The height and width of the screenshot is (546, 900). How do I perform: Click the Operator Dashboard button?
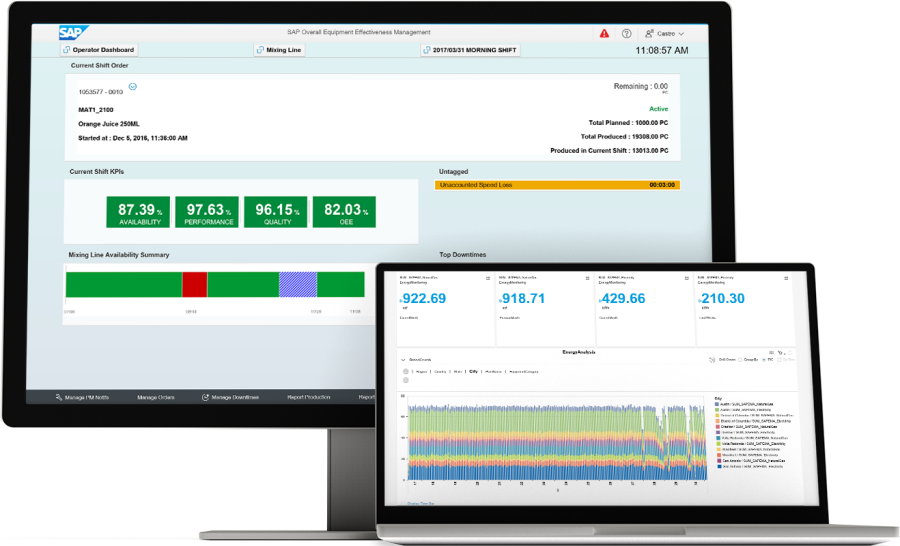[99, 50]
